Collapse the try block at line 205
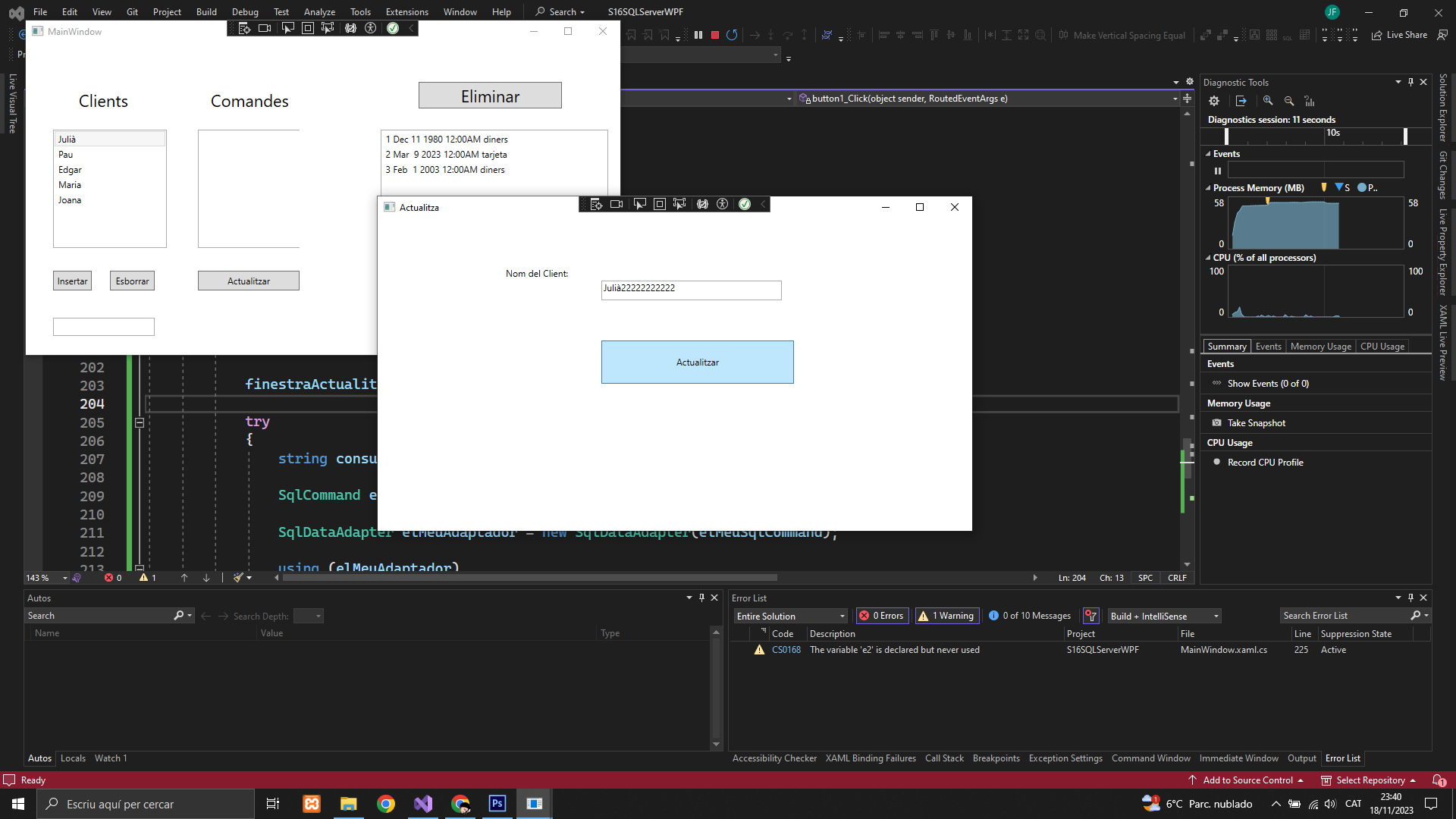The image size is (1456, 819). coord(140,422)
